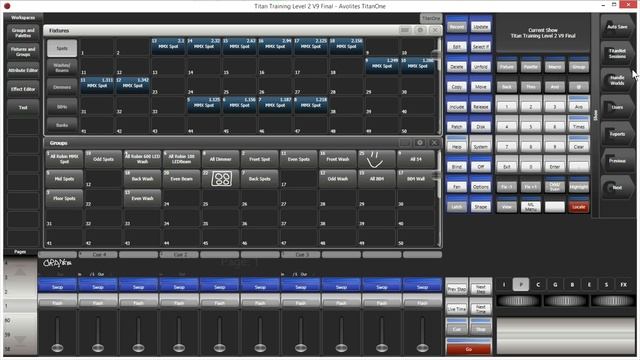Select the Odd Spots group
This screenshot has height=360, width=640.
pyautogui.click(x=103, y=159)
